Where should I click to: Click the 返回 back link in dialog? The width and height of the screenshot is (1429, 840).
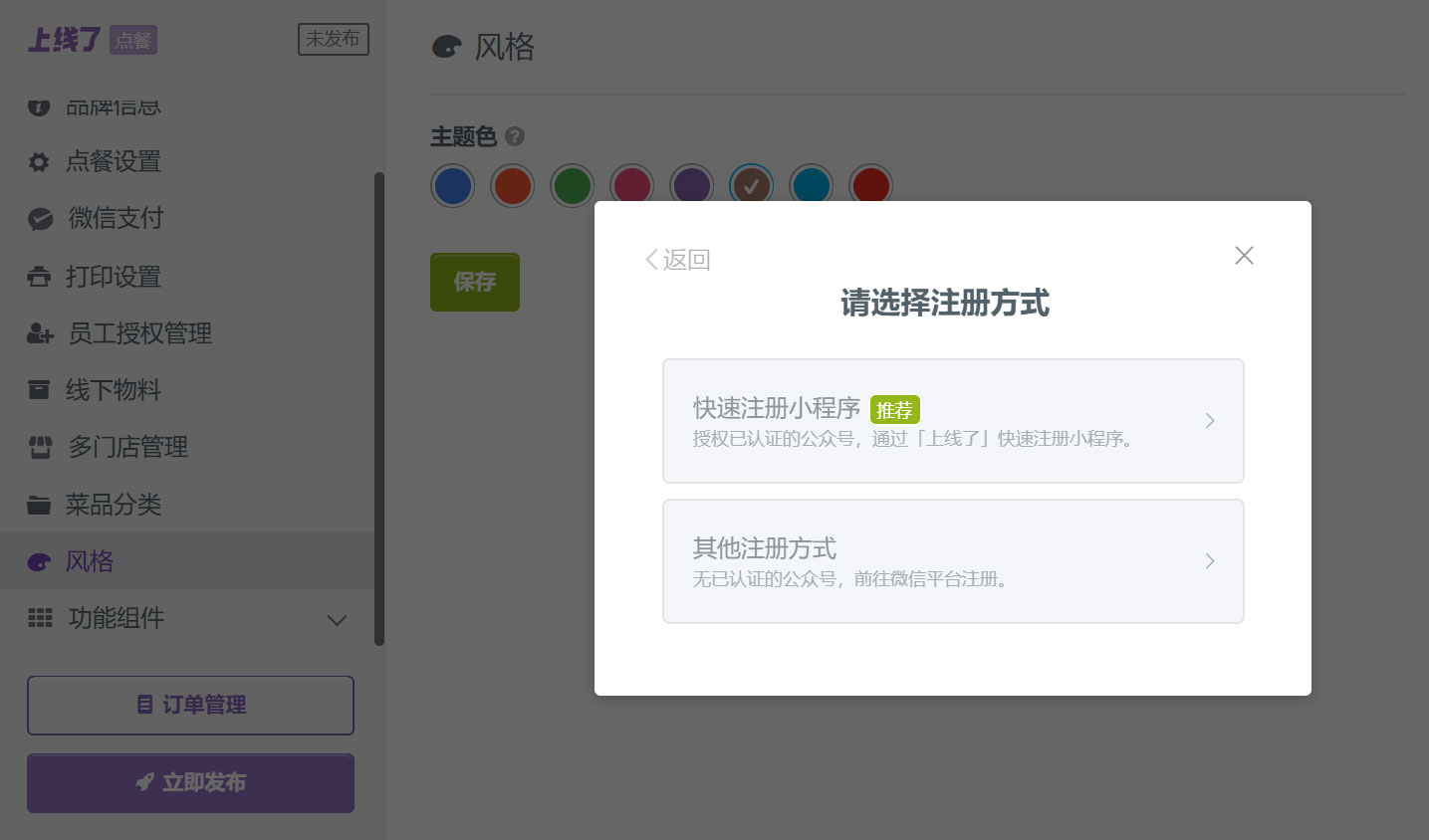tap(677, 260)
